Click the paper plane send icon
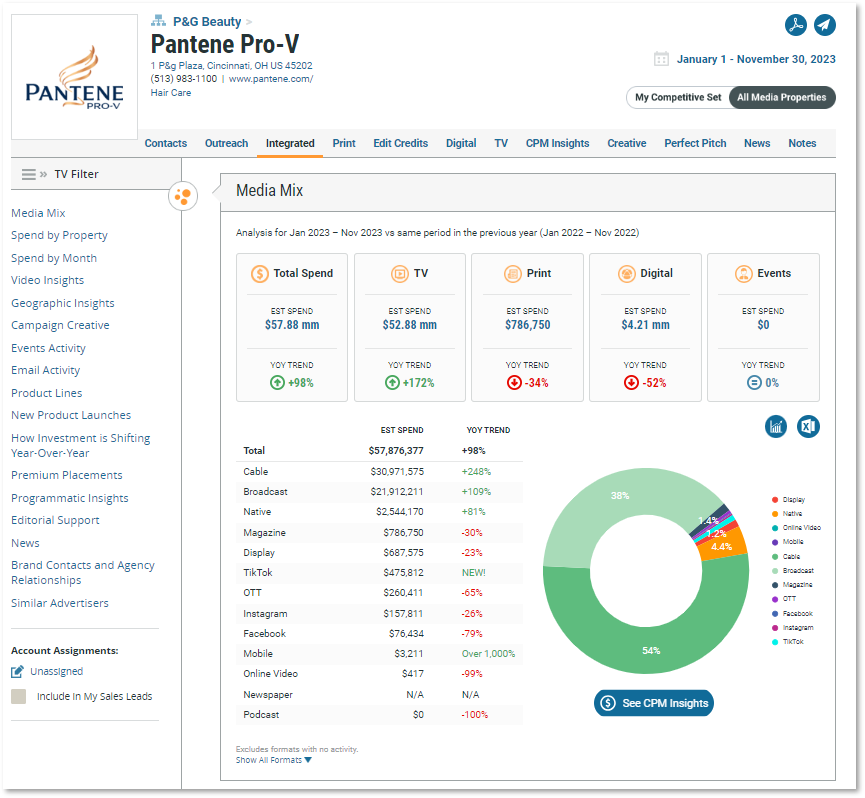Viewport: 865px width, 798px height. click(824, 25)
